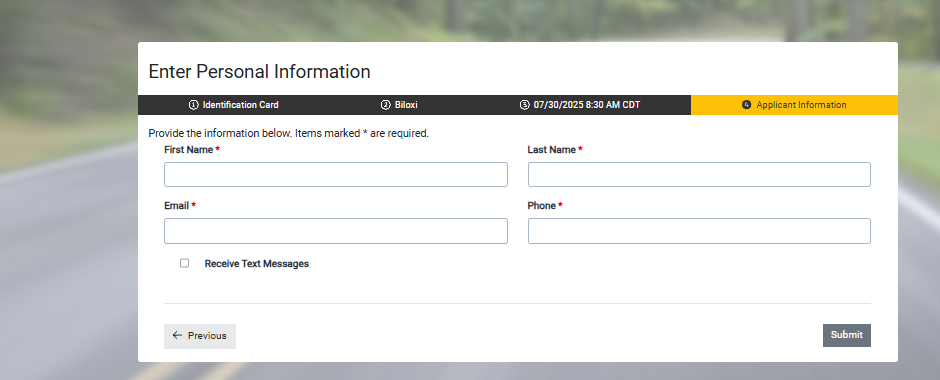Image resolution: width=940 pixels, height=380 pixels.
Task: Focus the Email input field
Action: click(x=336, y=231)
